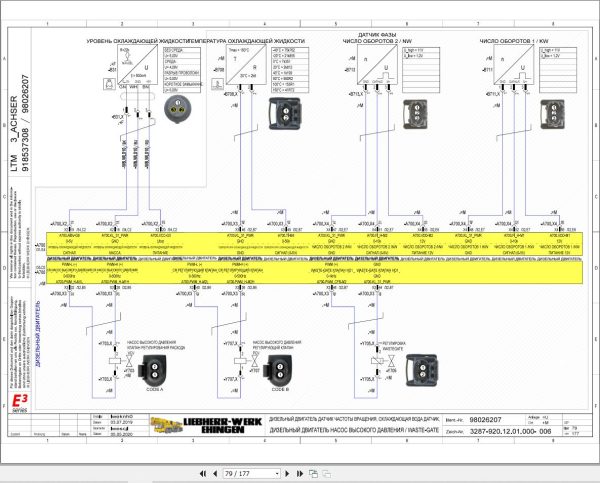Click the vertical blue ДИЗЕЛЬНЫЙ ДВИГАТЕЛЬ label
Viewport: 600px width, 483px height.
pos(38,334)
